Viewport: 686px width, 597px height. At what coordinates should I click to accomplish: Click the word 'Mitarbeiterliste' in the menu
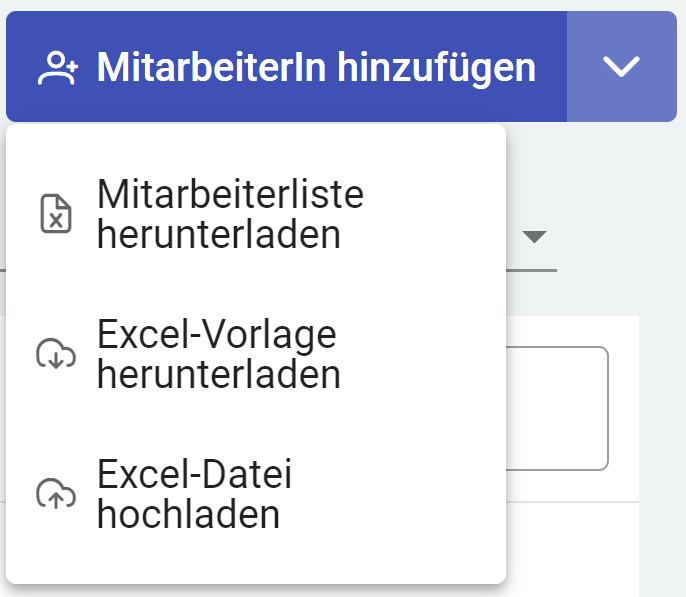(230, 194)
